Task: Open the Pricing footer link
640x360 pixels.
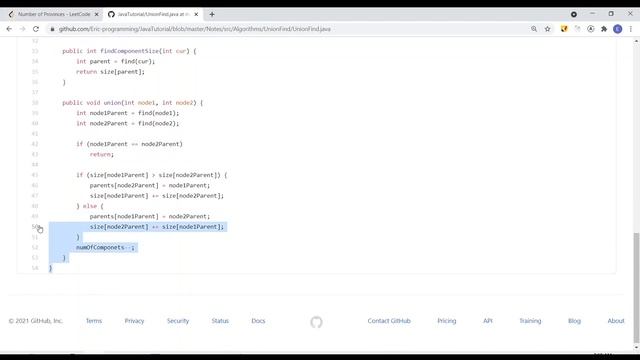Action: click(x=447, y=321)
